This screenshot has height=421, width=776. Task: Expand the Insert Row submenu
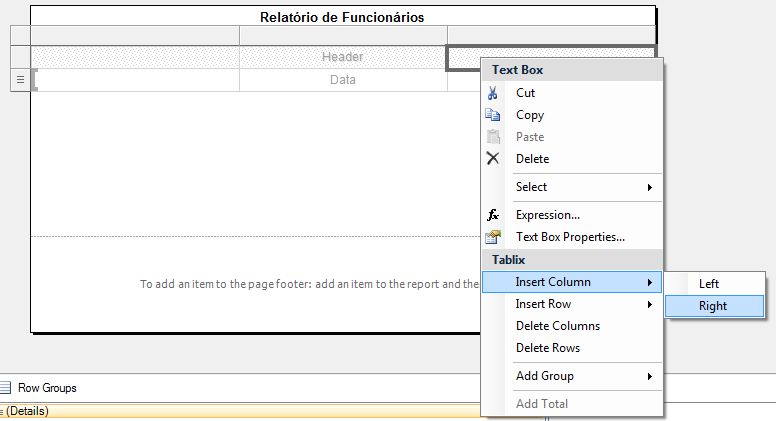pyautogui.click(x=583, y=304)
